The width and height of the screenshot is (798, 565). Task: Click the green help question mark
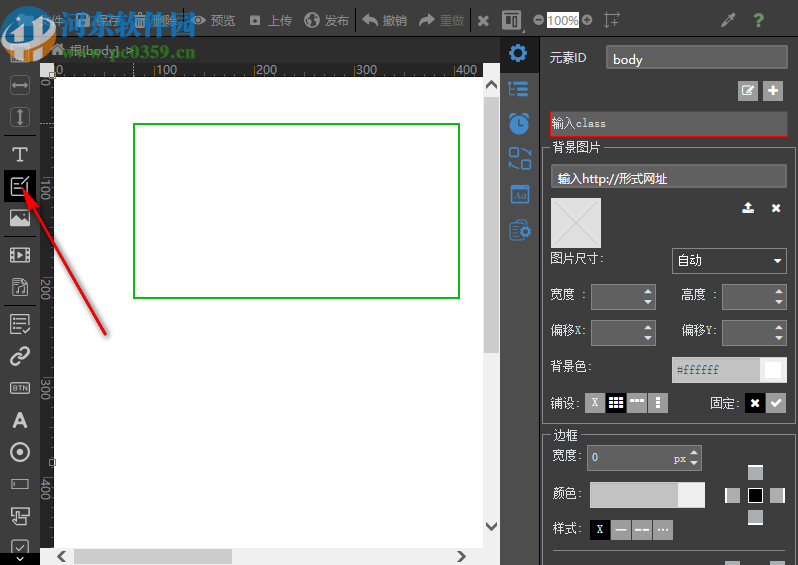(x=759, y=20)
